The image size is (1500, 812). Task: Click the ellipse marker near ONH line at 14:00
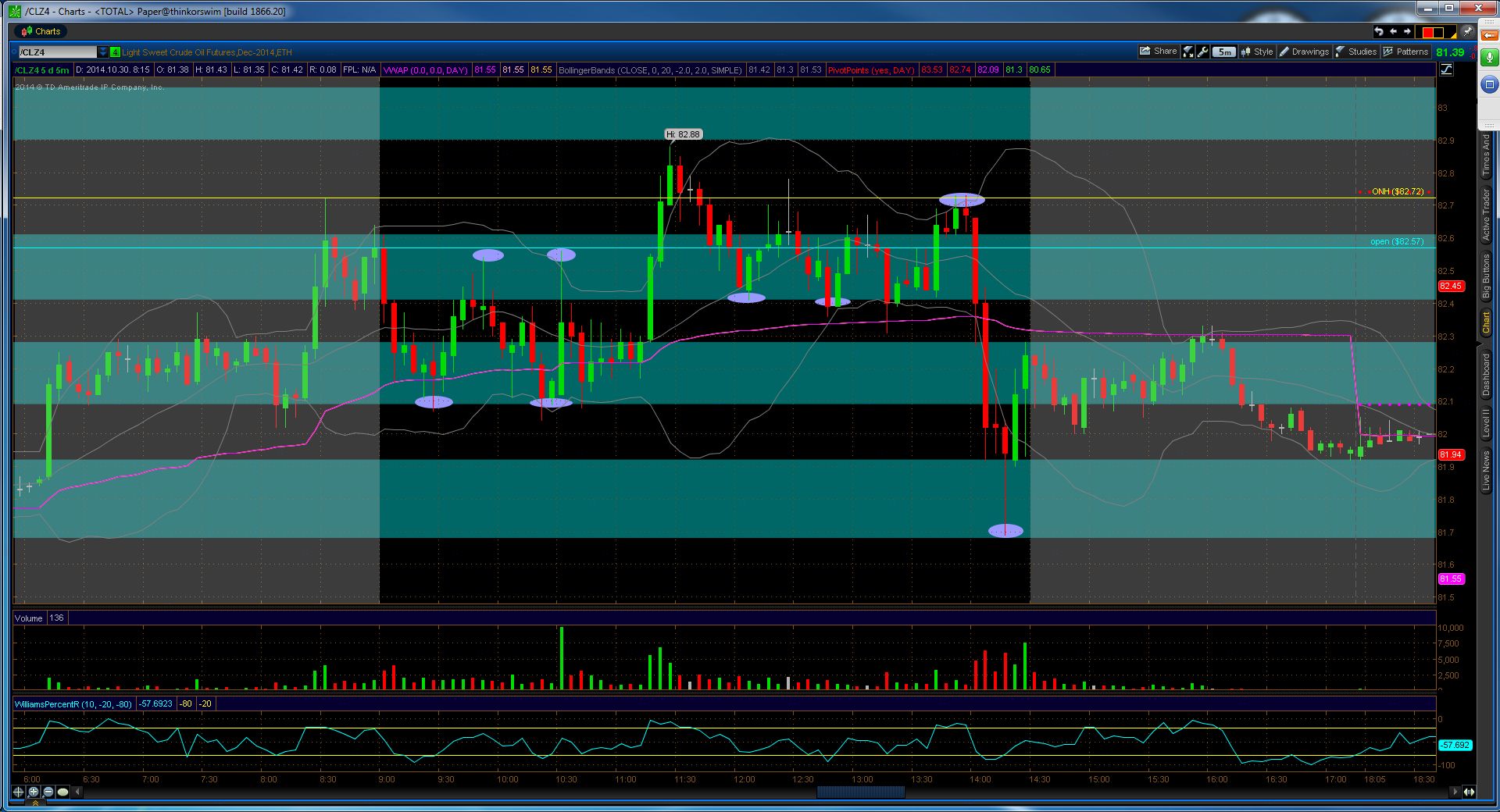click(x=962, y=200)
